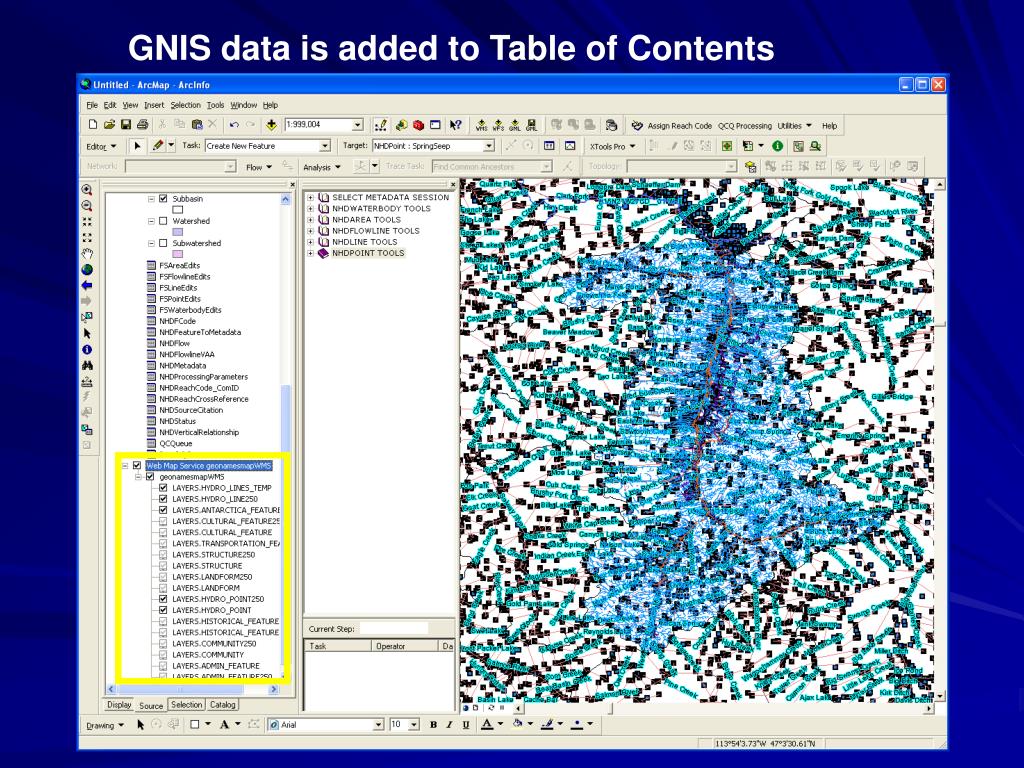
Task: Toggle LAYERS.ANTARCTICA_FEATURE checkbox
Action: coord(163,510)
